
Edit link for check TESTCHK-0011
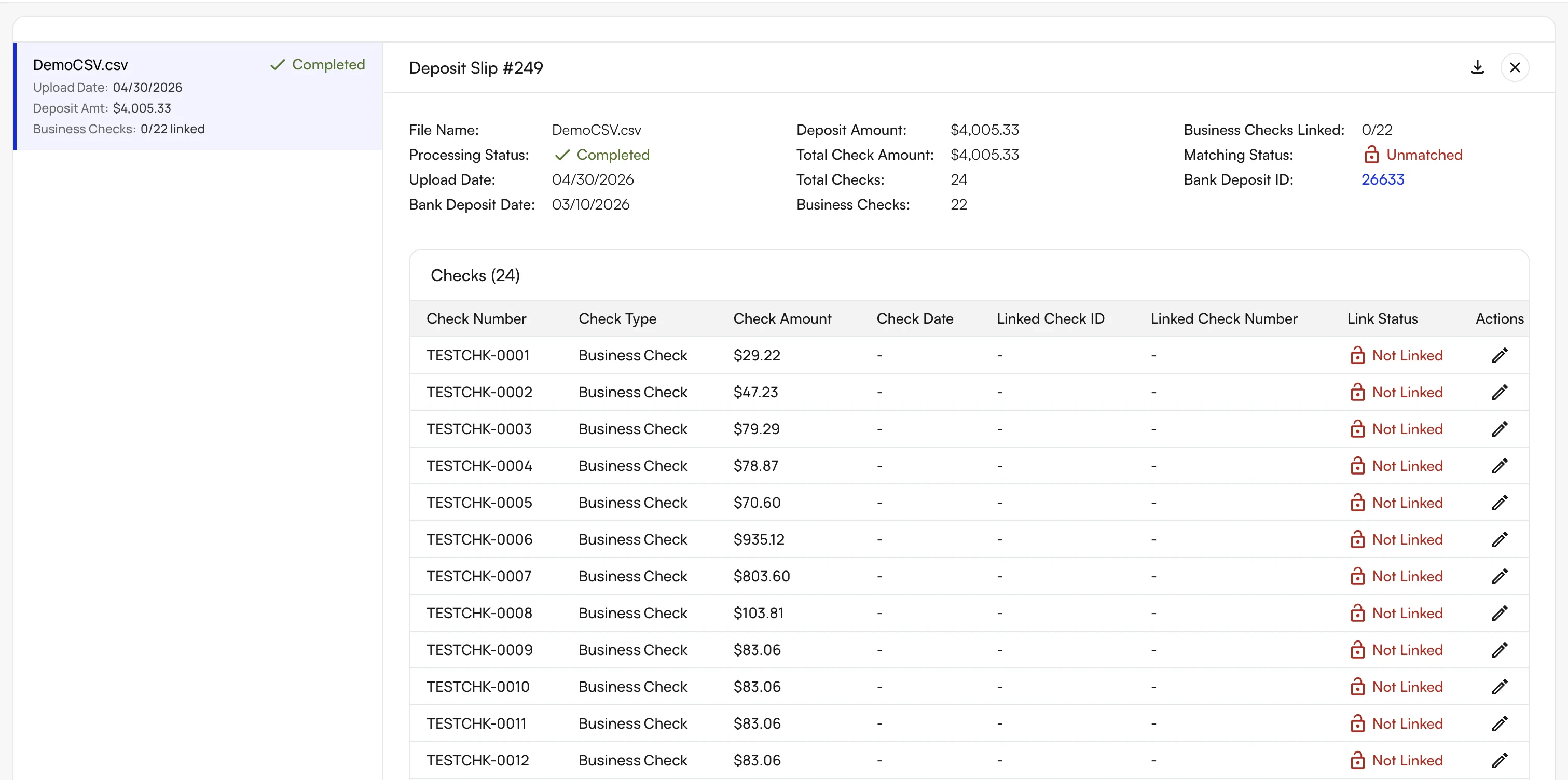tap(1500, 723)
